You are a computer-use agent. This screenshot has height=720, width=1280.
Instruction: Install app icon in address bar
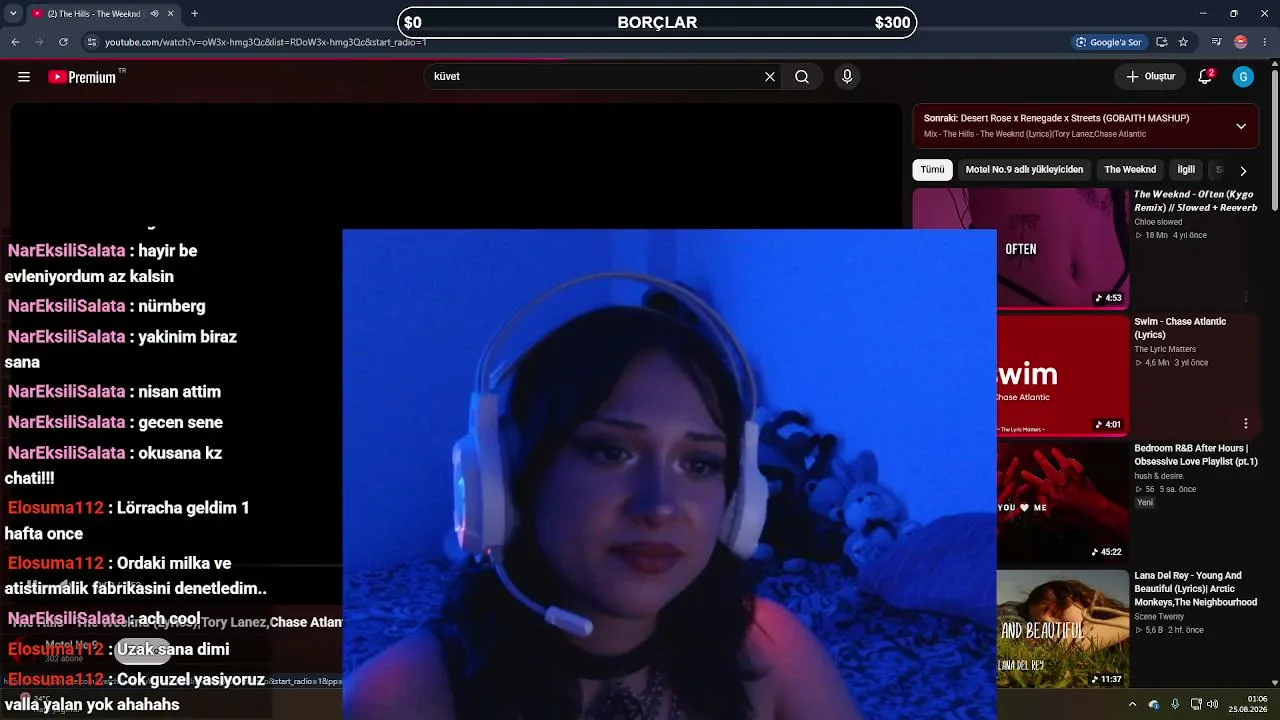coord(1162,42)
